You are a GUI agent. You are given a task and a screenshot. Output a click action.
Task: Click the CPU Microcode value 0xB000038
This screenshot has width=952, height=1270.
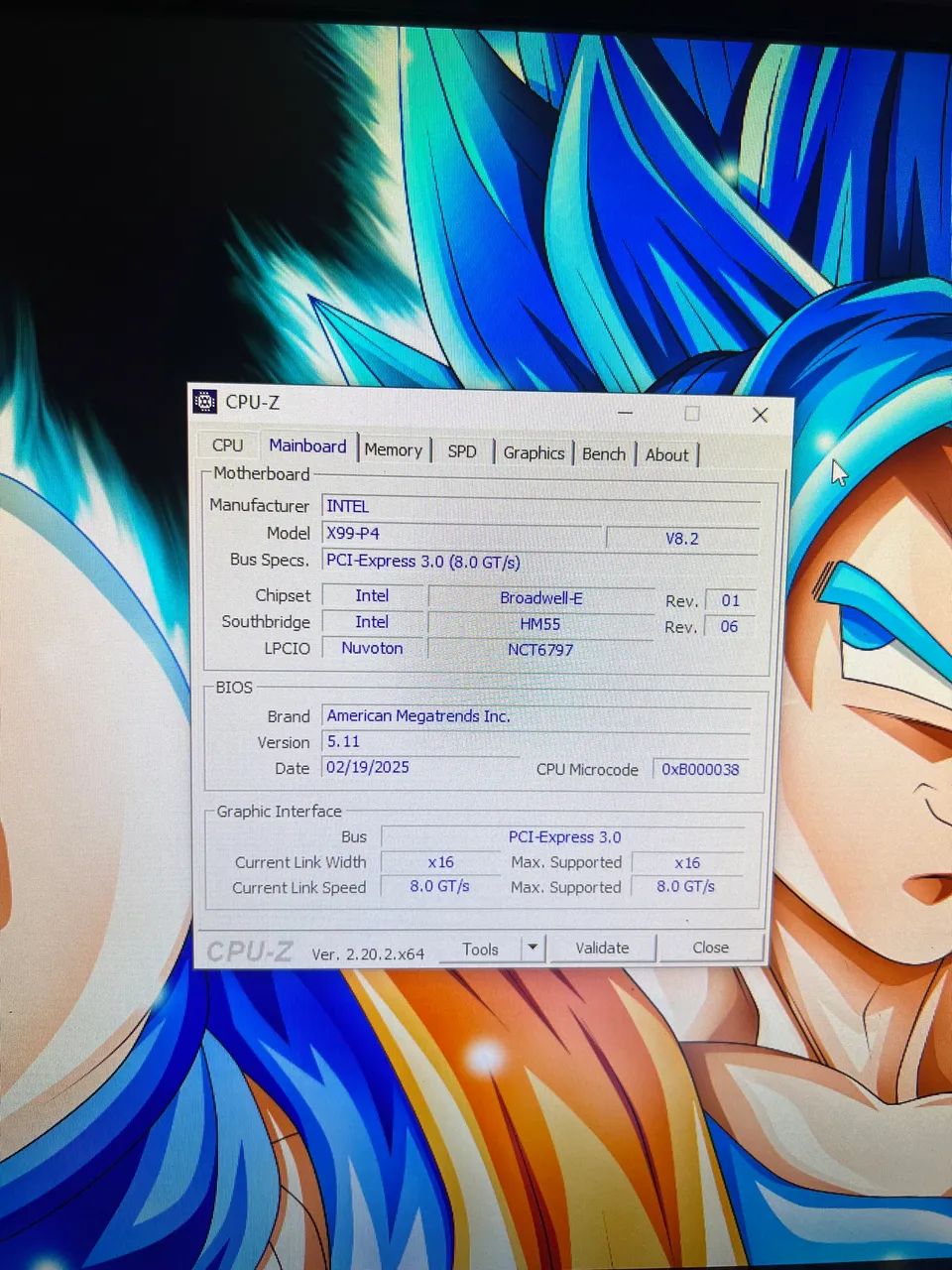coord(700,769)
